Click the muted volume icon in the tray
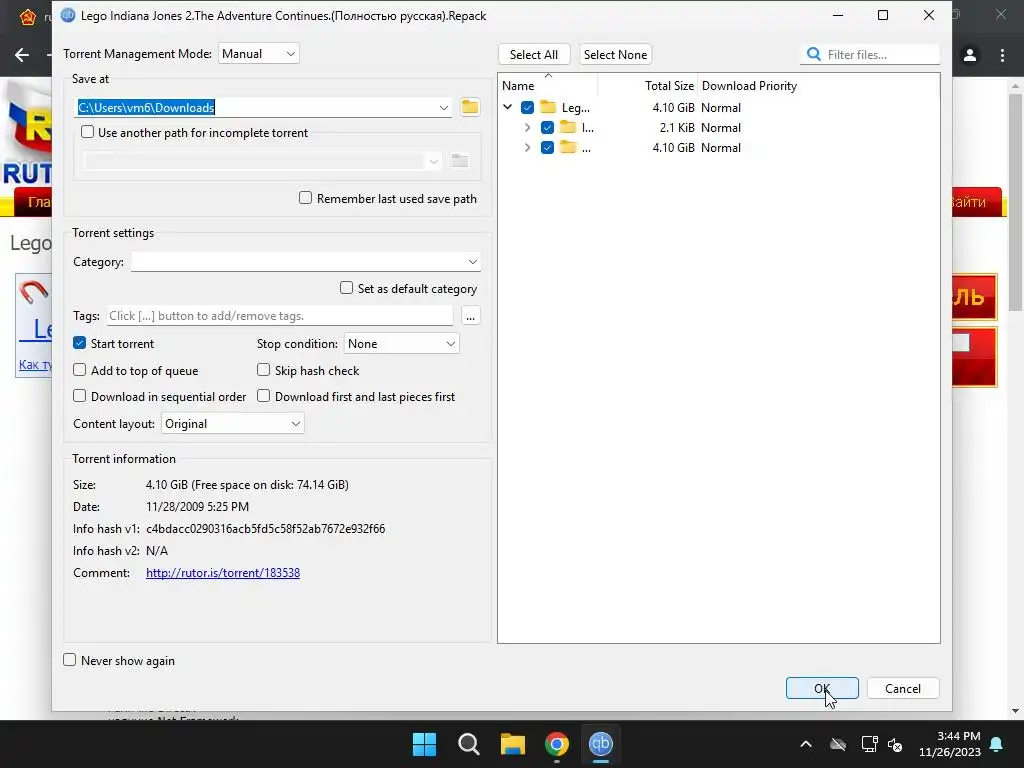The image size is (1024, 768). click(x=895, y=744)
